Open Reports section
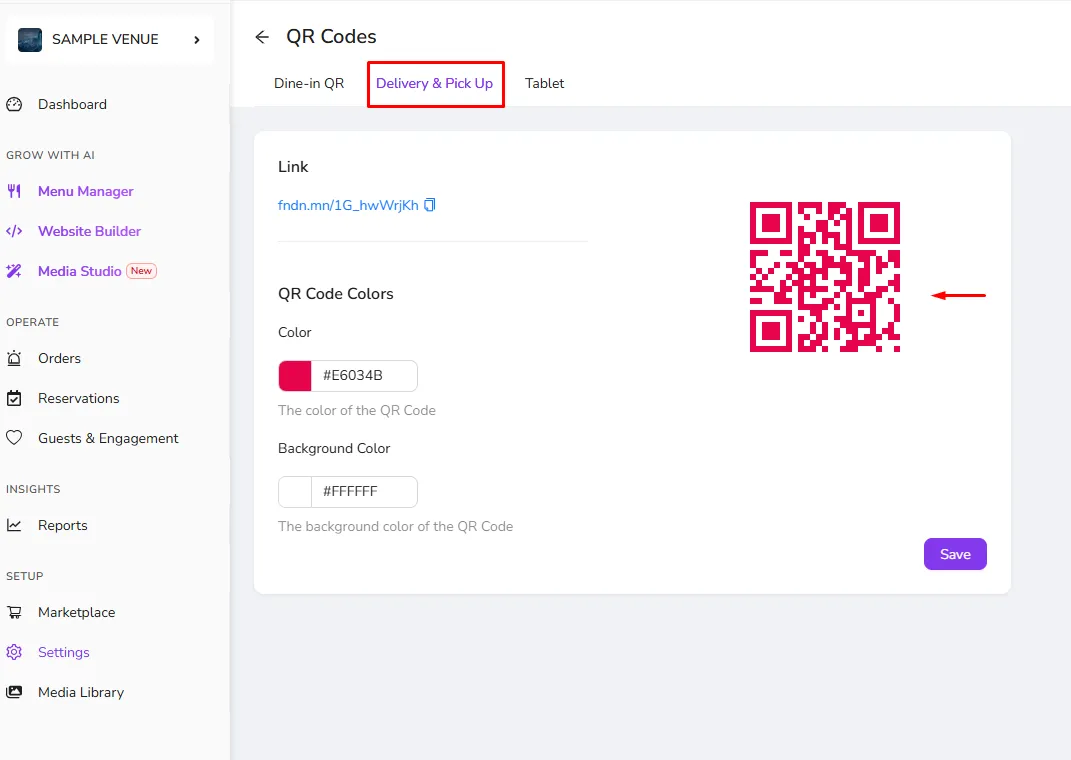1071x760 pixels. (x=63, y=525)
